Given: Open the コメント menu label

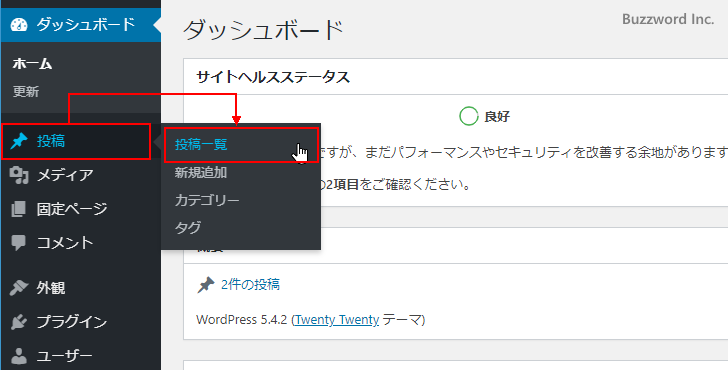Looking at the screenshot, I should click(65, 243).
